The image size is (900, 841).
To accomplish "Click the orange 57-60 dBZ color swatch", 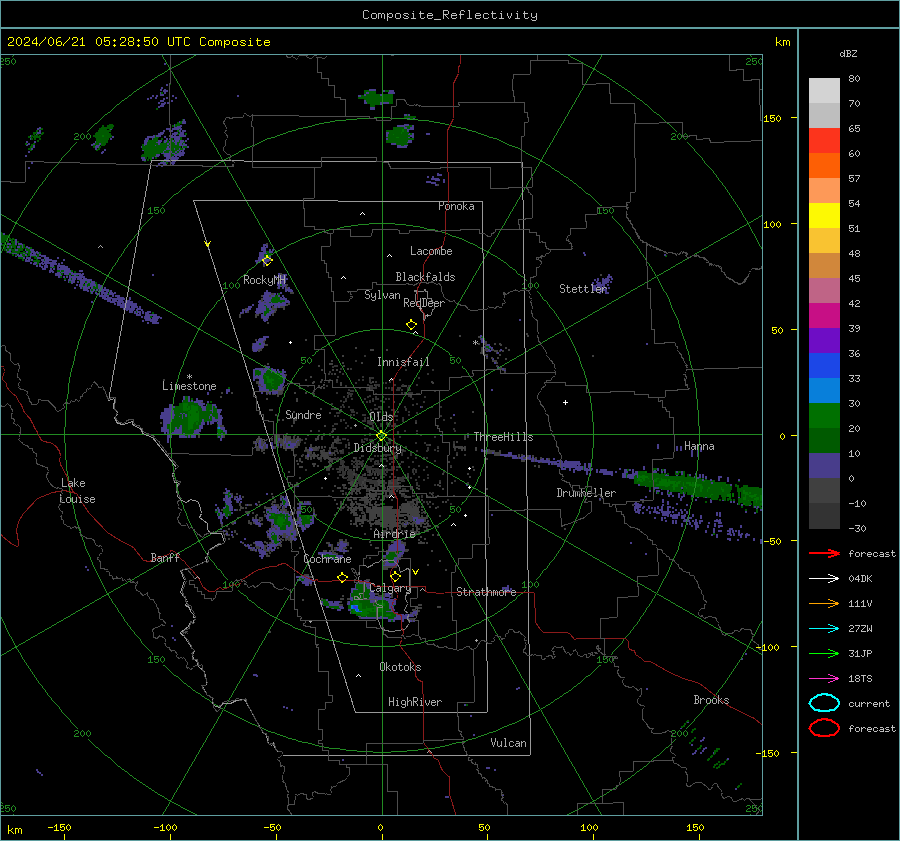I will pyautogui.click(x=824, y=166).
